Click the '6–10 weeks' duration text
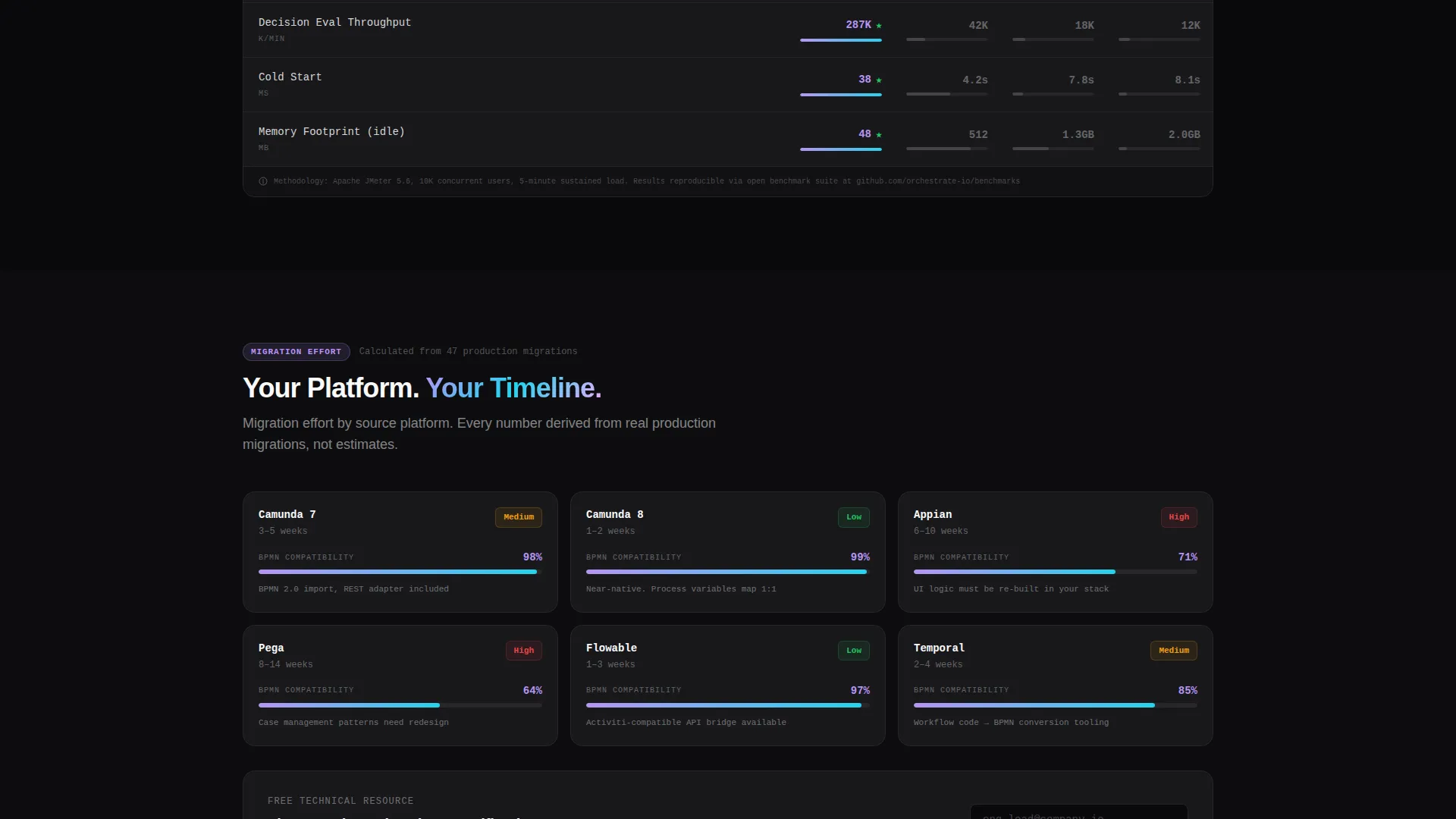This screenshot has height=819, width=1456. click(941, 532)
